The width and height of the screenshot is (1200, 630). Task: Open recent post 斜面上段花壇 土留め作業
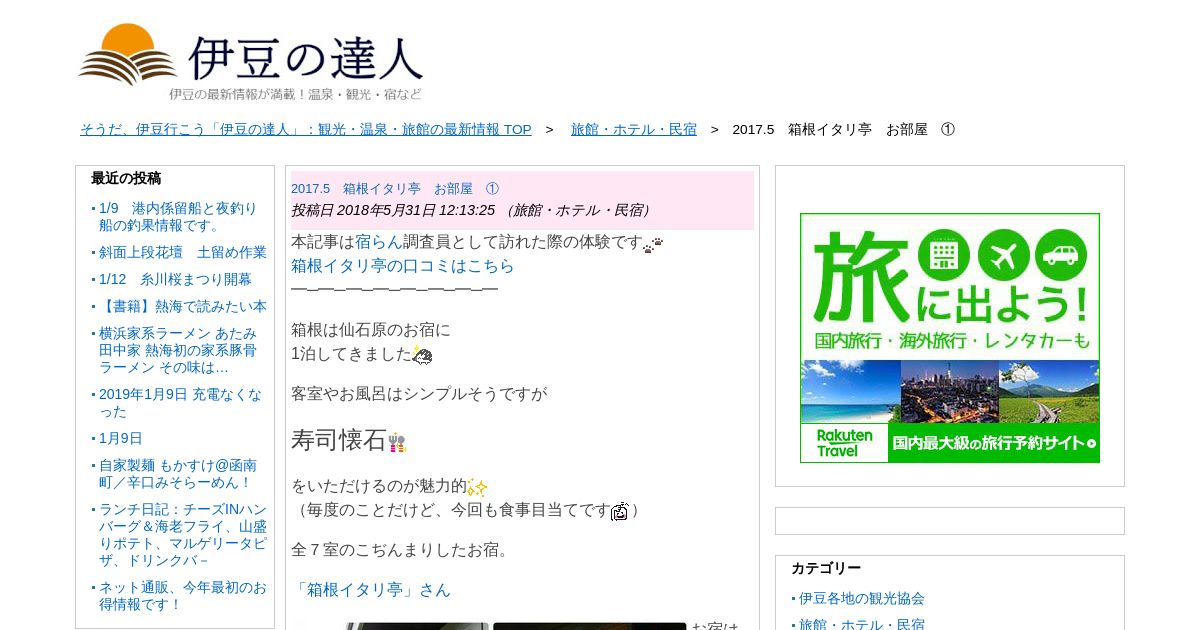click(x=183, y=252)
